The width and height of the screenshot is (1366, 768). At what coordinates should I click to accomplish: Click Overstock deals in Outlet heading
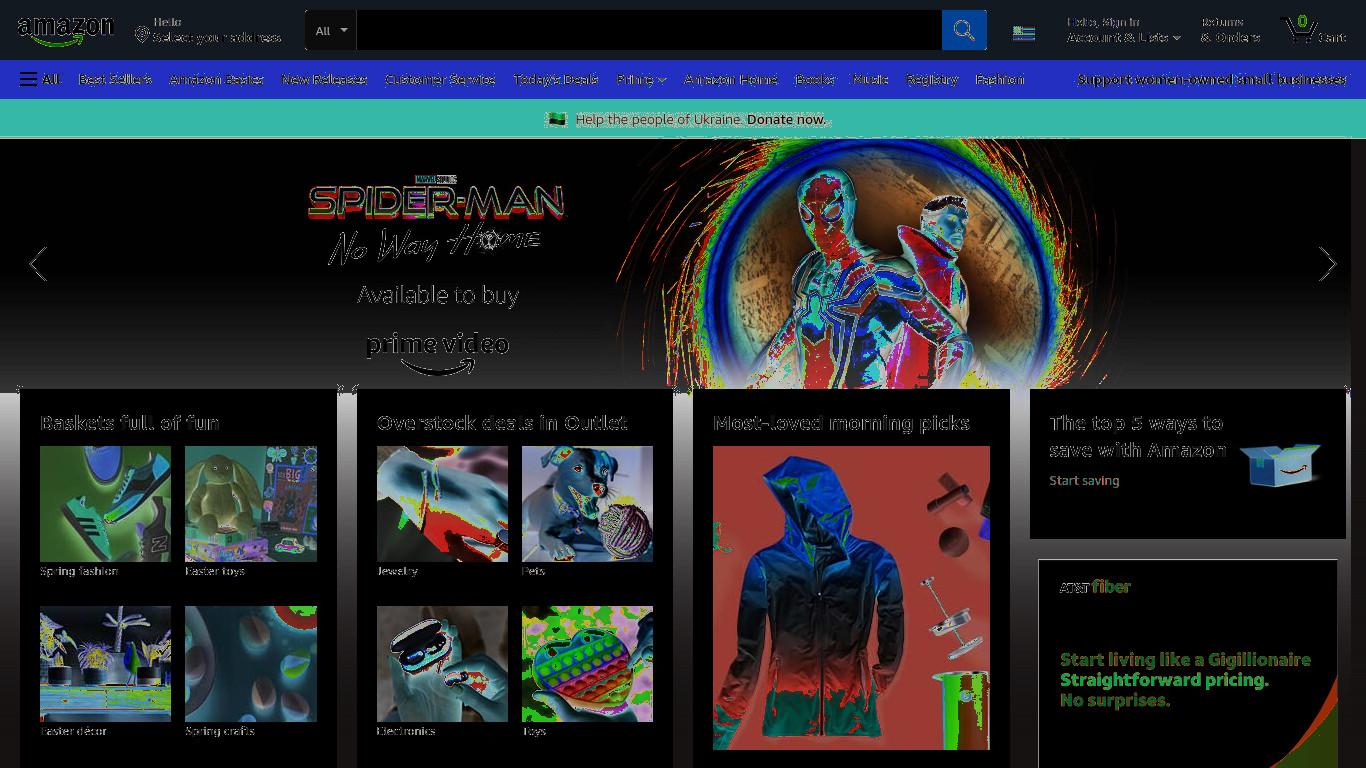pyautogui.click(x=502, y=423)
